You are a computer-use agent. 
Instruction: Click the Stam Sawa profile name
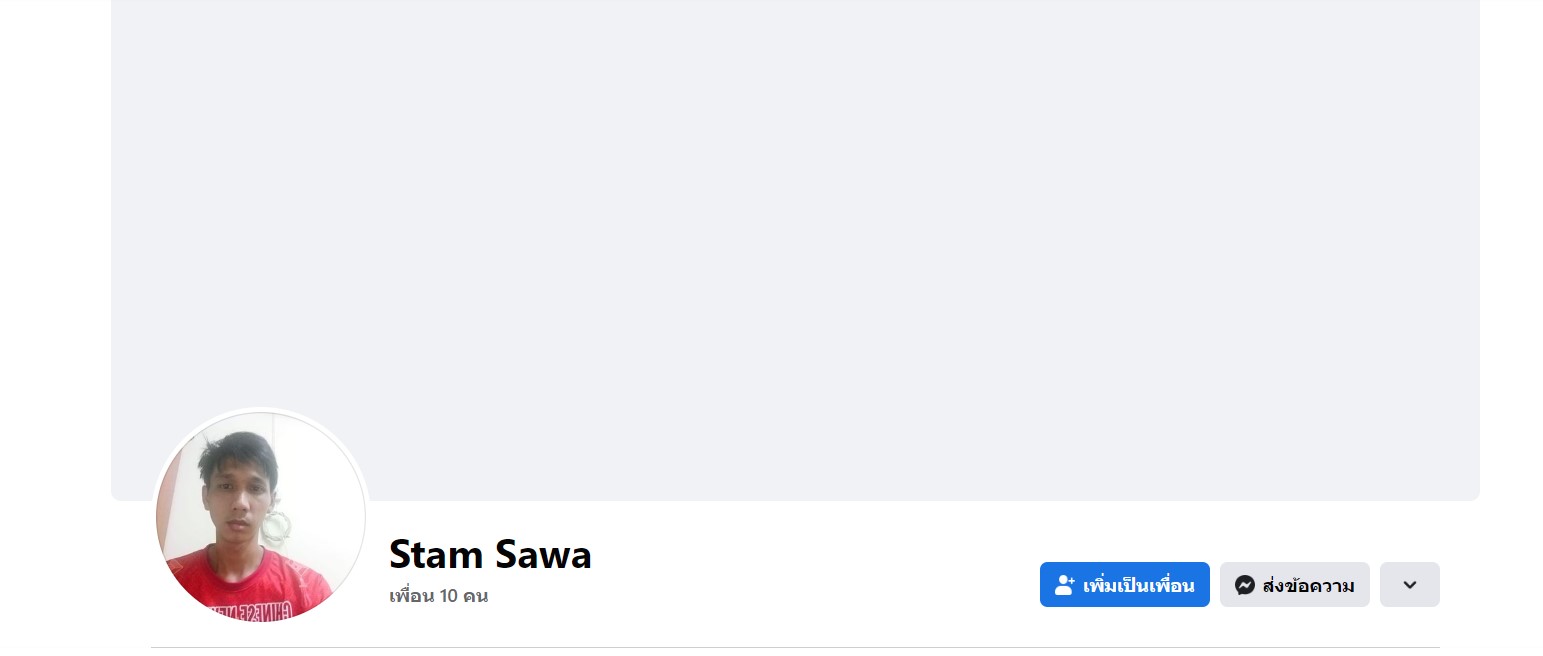[490, 554]
